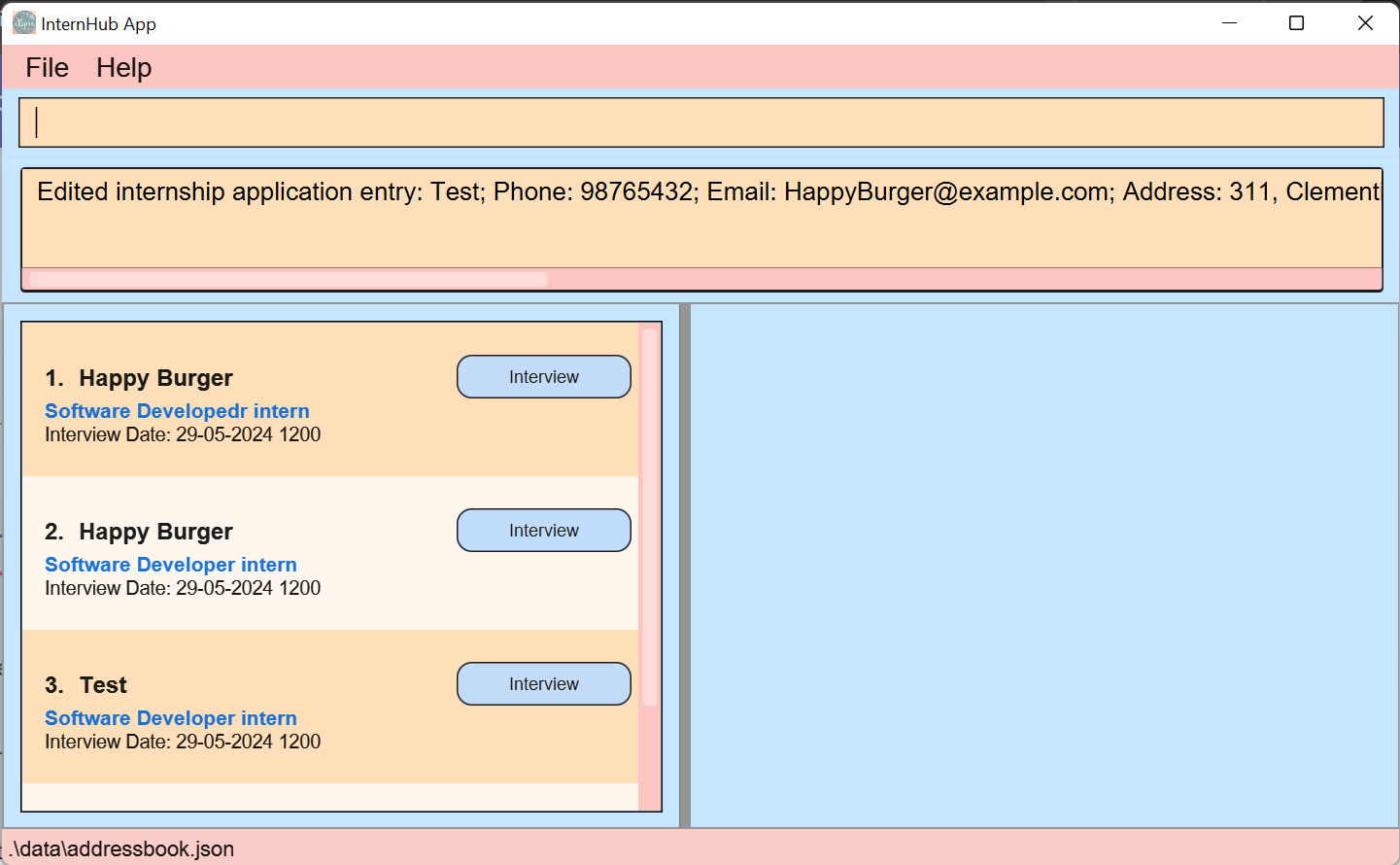This screenshot has height=865, width=1400.
Task: Click interview date text of entry 2
Action: click(183, 588)
